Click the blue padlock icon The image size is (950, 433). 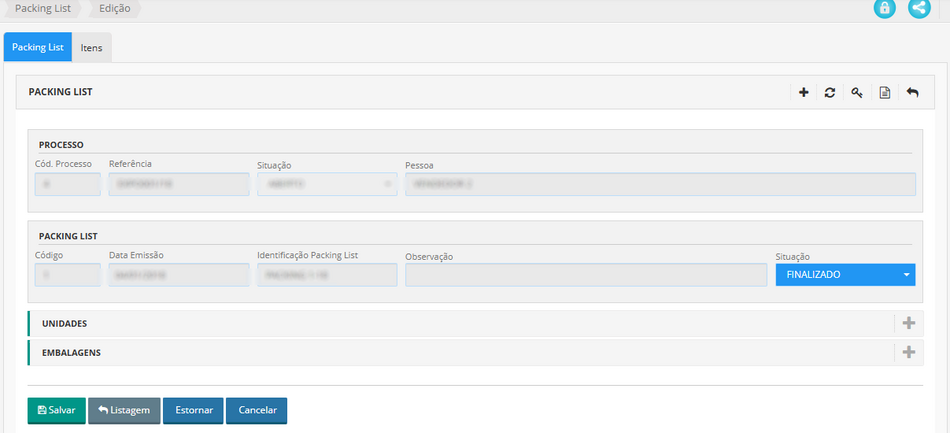(x=884, y=8)
